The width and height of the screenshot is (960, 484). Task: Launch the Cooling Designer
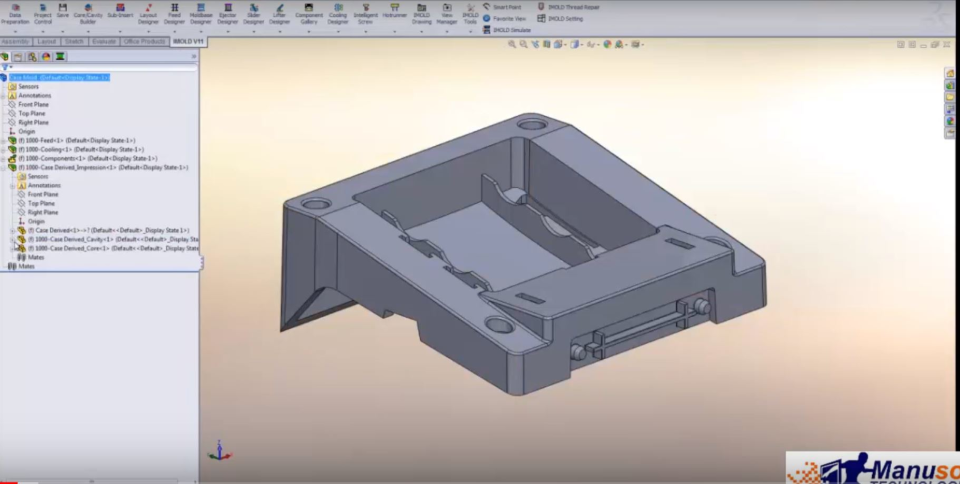(x=337, y=14)
